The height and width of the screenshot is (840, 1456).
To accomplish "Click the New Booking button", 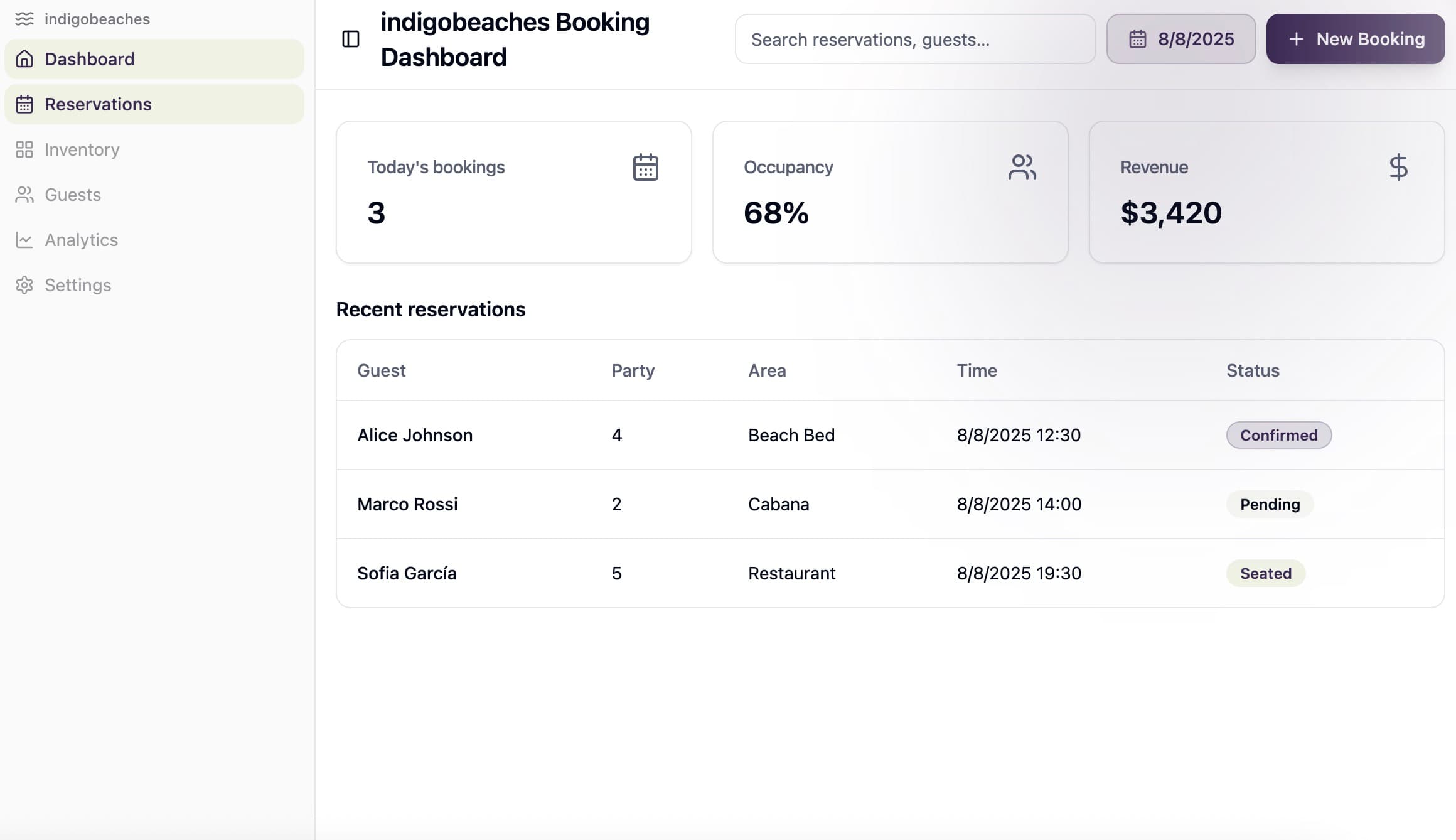I will tap(1356, 39).
